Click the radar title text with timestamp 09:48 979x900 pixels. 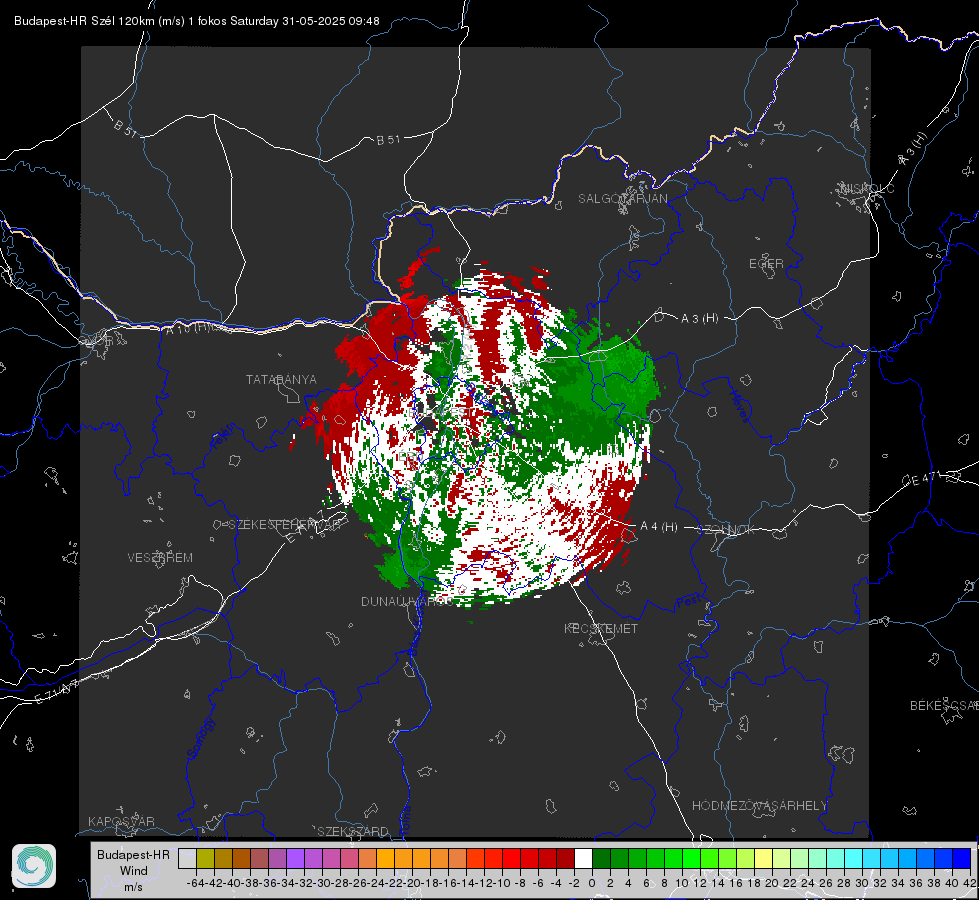[x=197, y=21]
